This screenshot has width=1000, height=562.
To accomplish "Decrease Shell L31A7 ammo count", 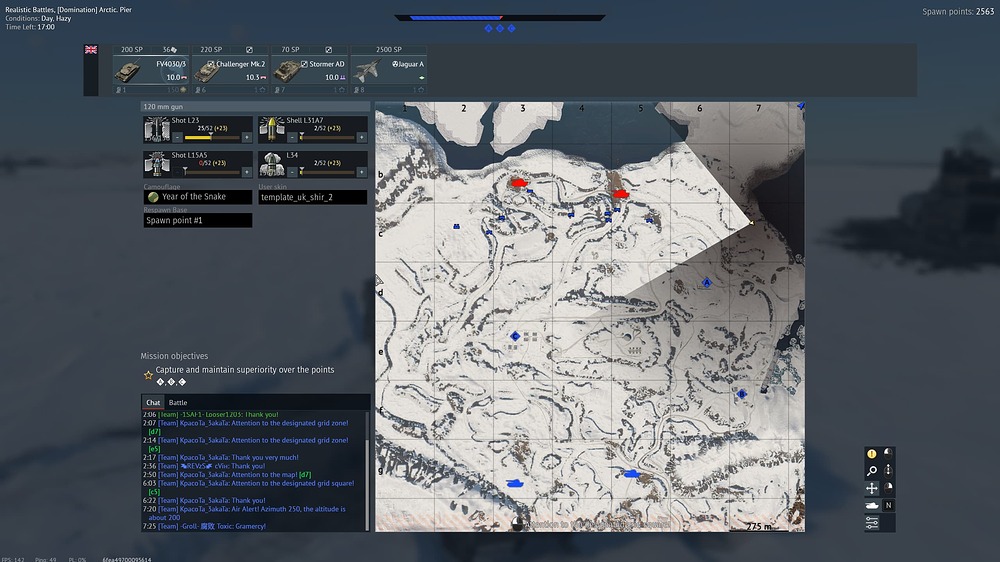I will click(292, 137).
